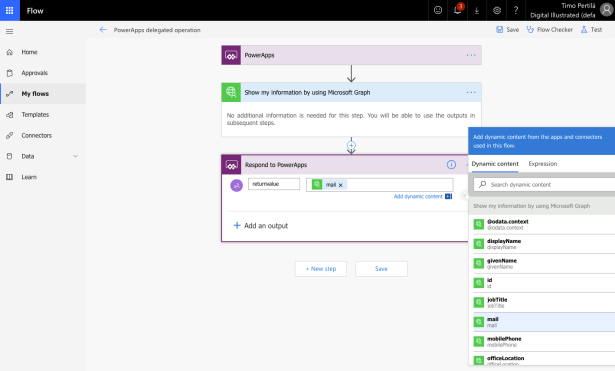
Task: Open the PowerApps step ellipsis menu
Action: pyautogui.click(x=471, y=55)
